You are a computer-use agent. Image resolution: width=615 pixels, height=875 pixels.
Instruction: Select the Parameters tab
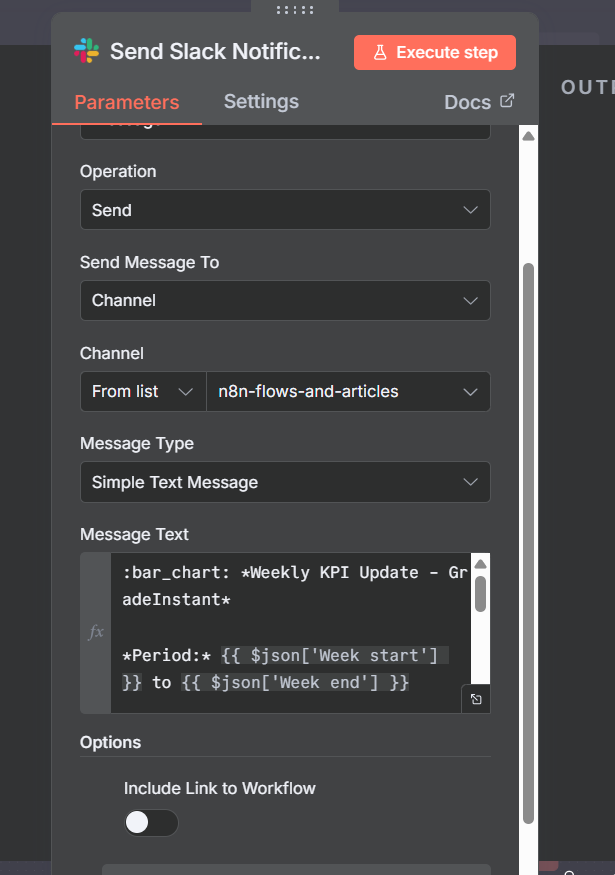tap(127, 102)
